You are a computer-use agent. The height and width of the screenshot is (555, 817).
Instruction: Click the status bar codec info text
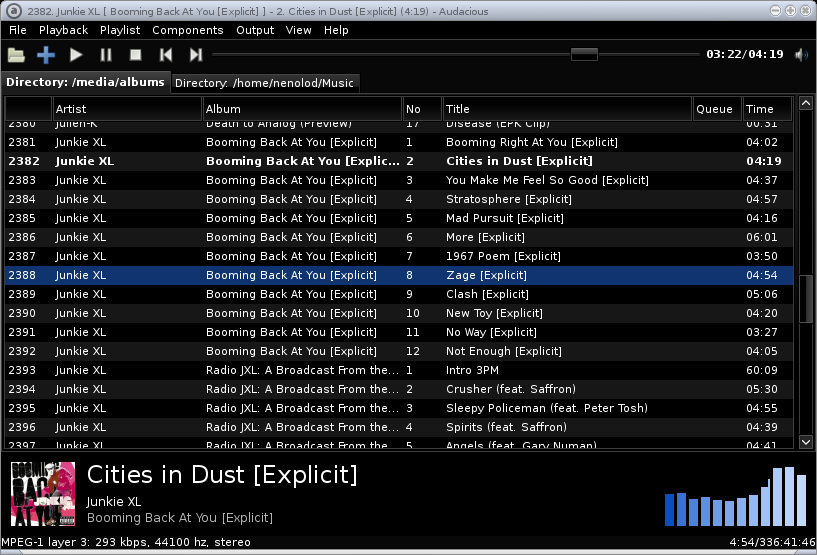coord(126,542)
